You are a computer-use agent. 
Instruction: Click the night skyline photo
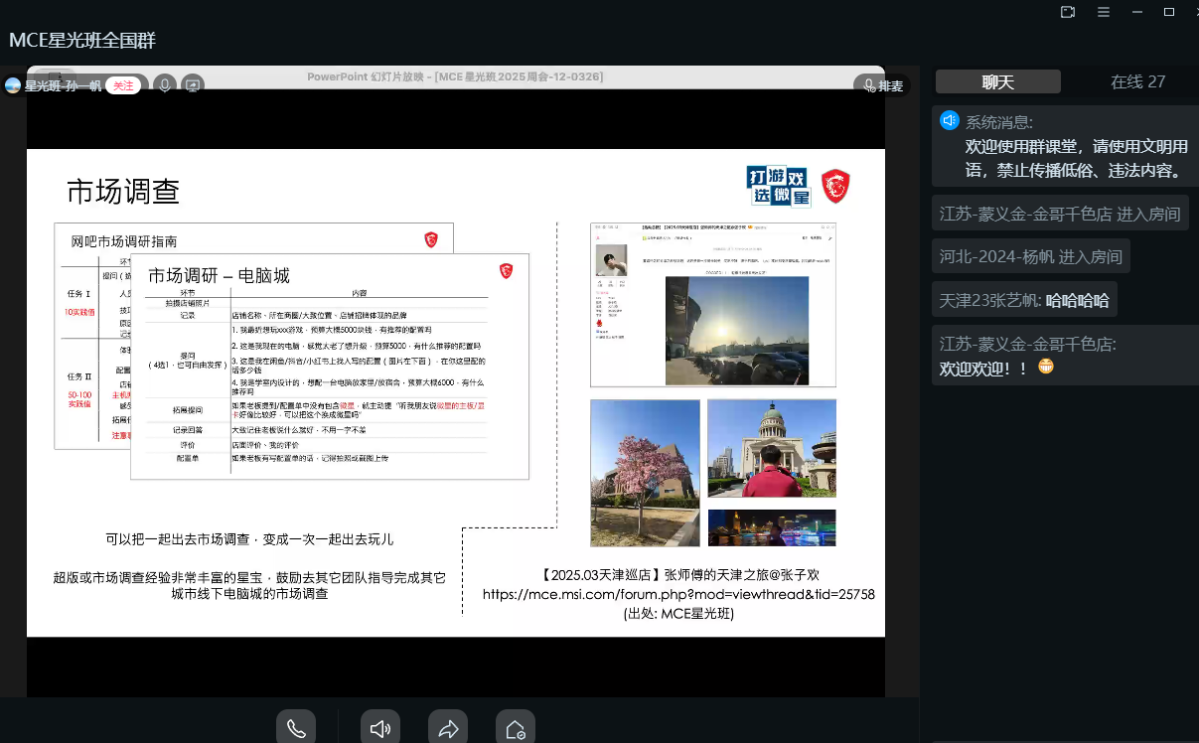point(772,527)
